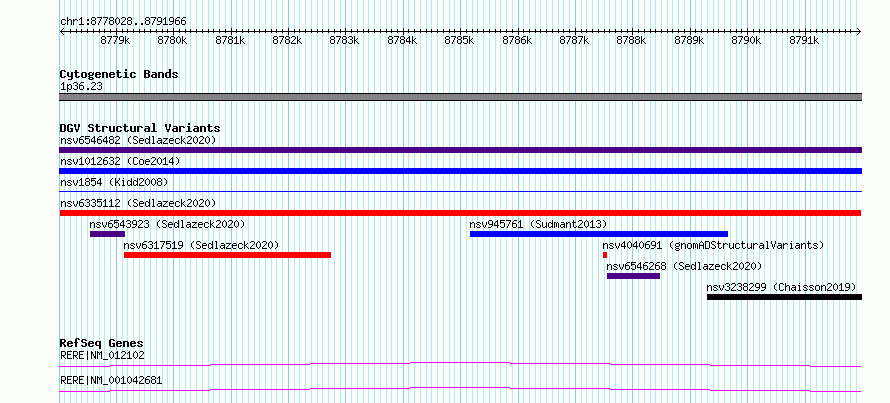
Task: Click the DGV Structural Variants track title
Action: (x=140, y=128)
